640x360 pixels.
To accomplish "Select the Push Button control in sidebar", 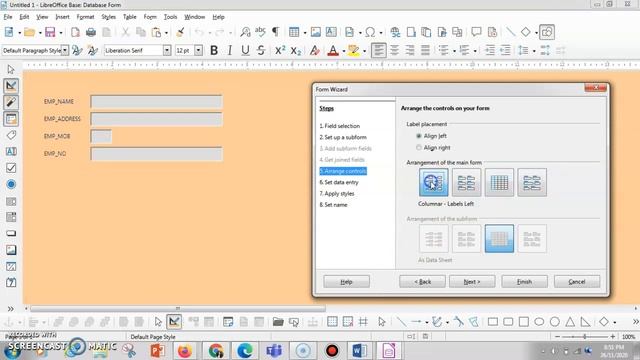I will tap(11, 233).
